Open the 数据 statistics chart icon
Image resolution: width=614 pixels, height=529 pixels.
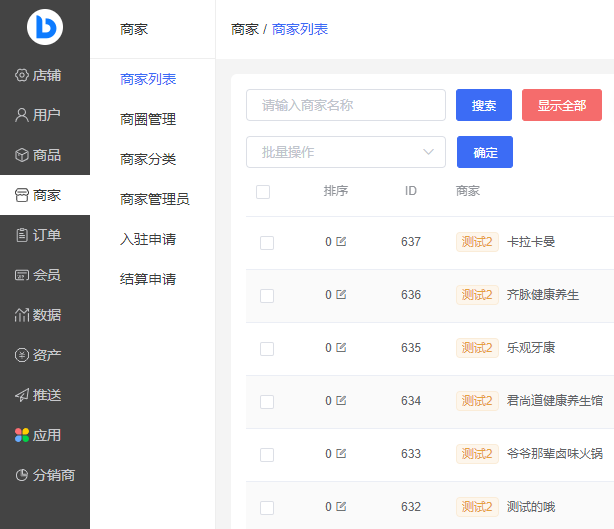(x=22, y=315)
